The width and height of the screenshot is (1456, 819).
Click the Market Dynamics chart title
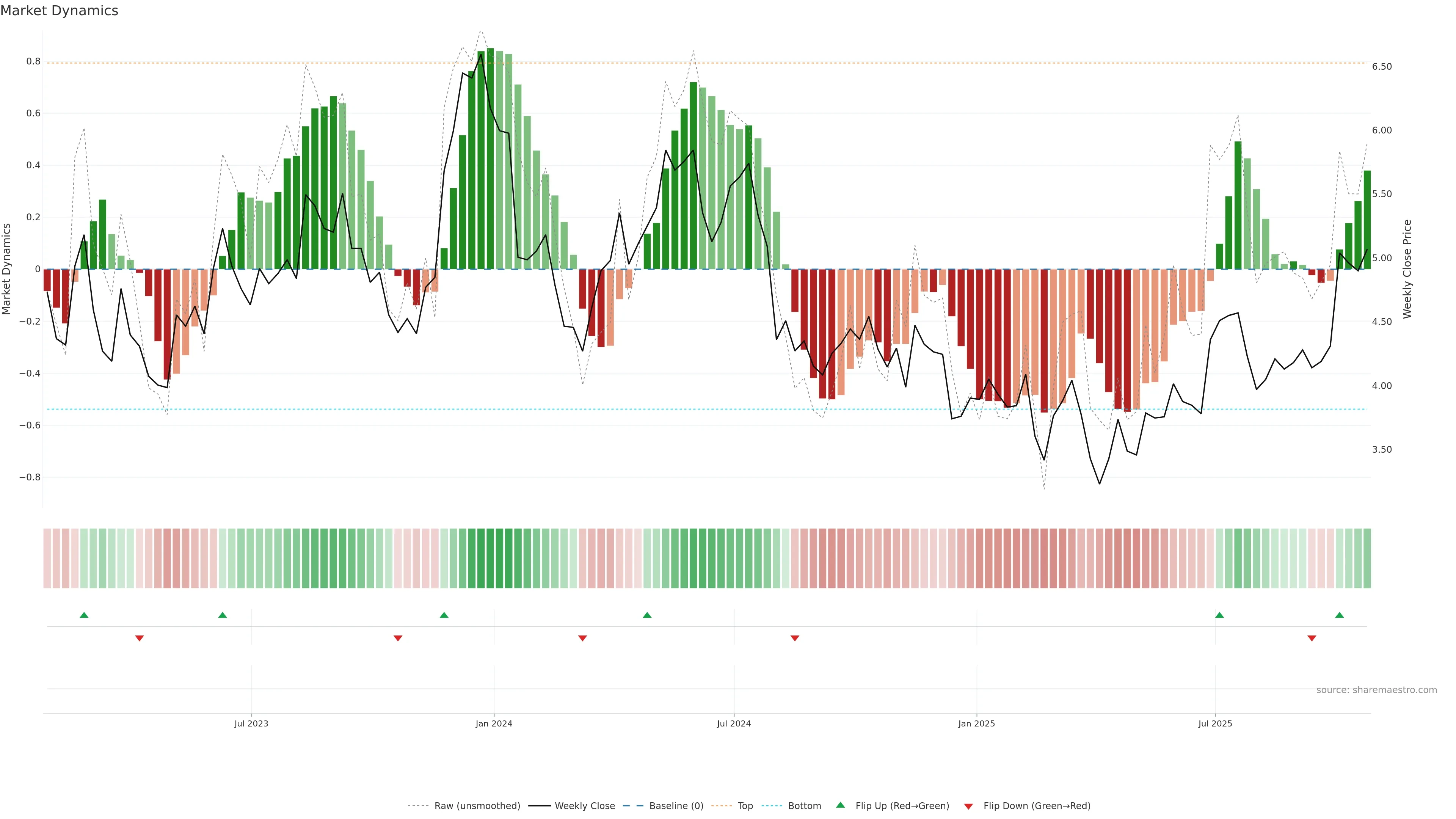coord(60,11)
